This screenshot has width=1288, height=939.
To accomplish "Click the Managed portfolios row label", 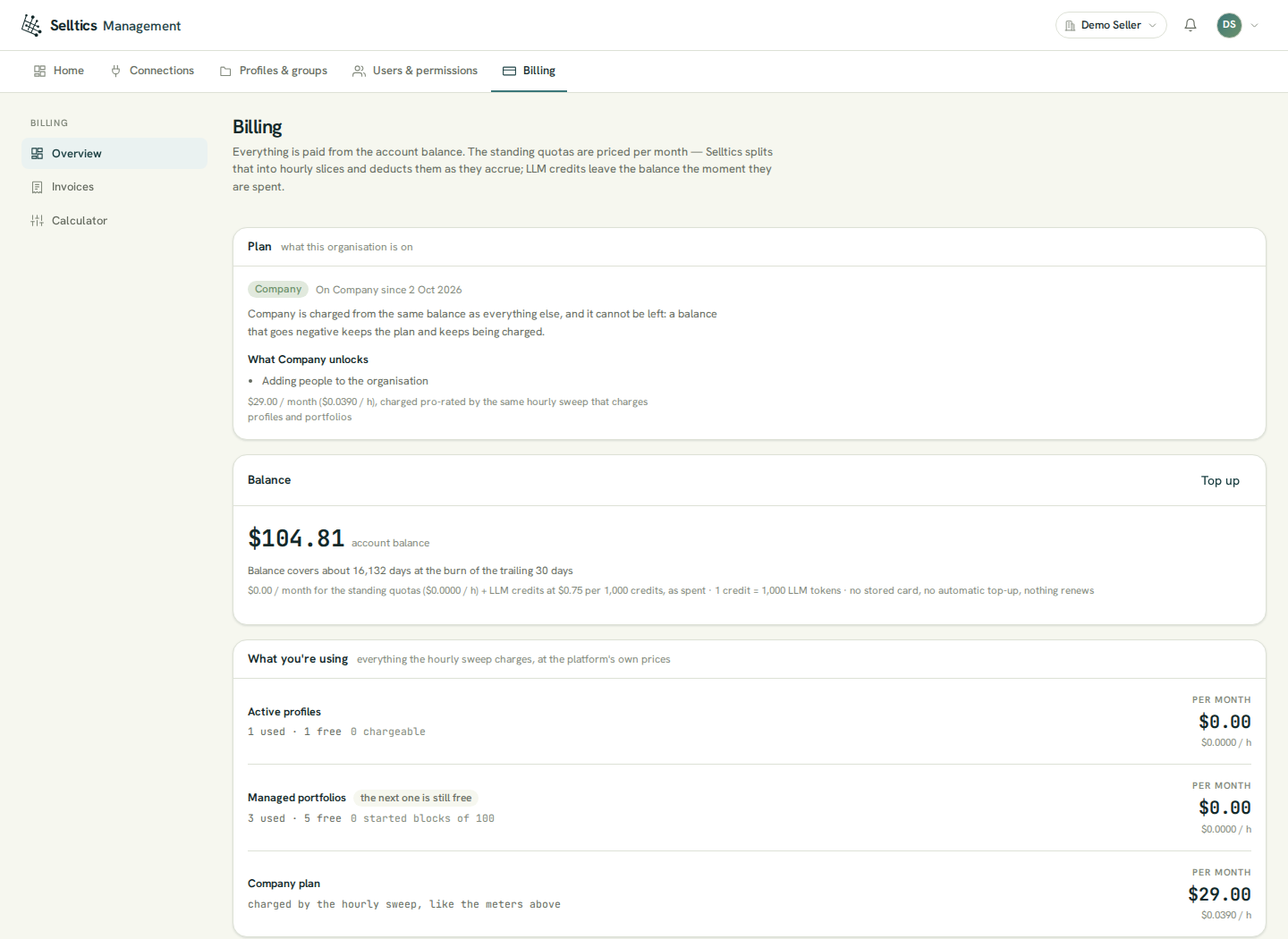I will [297, 798].
